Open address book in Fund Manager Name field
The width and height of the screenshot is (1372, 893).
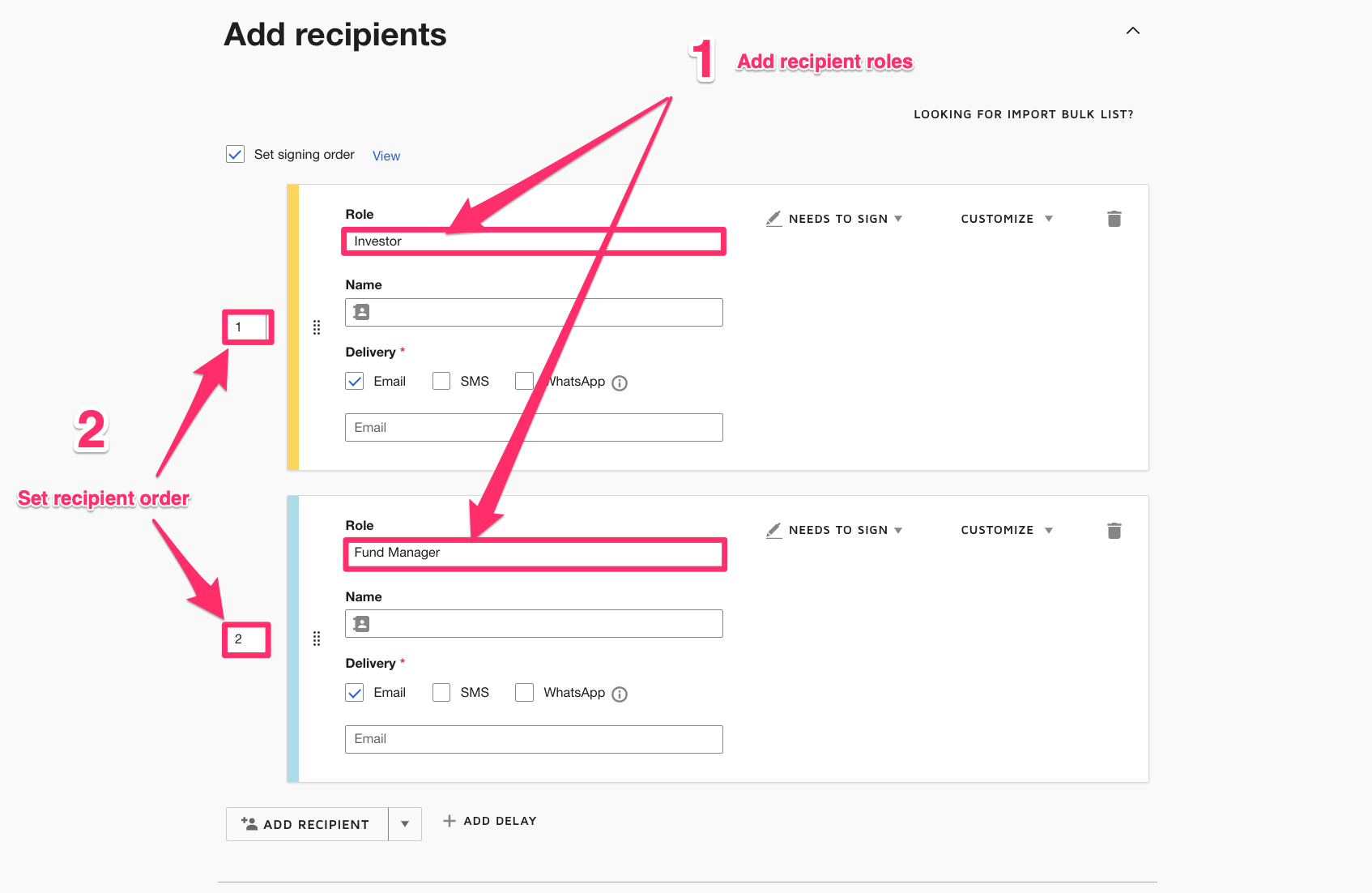[361, 624]
